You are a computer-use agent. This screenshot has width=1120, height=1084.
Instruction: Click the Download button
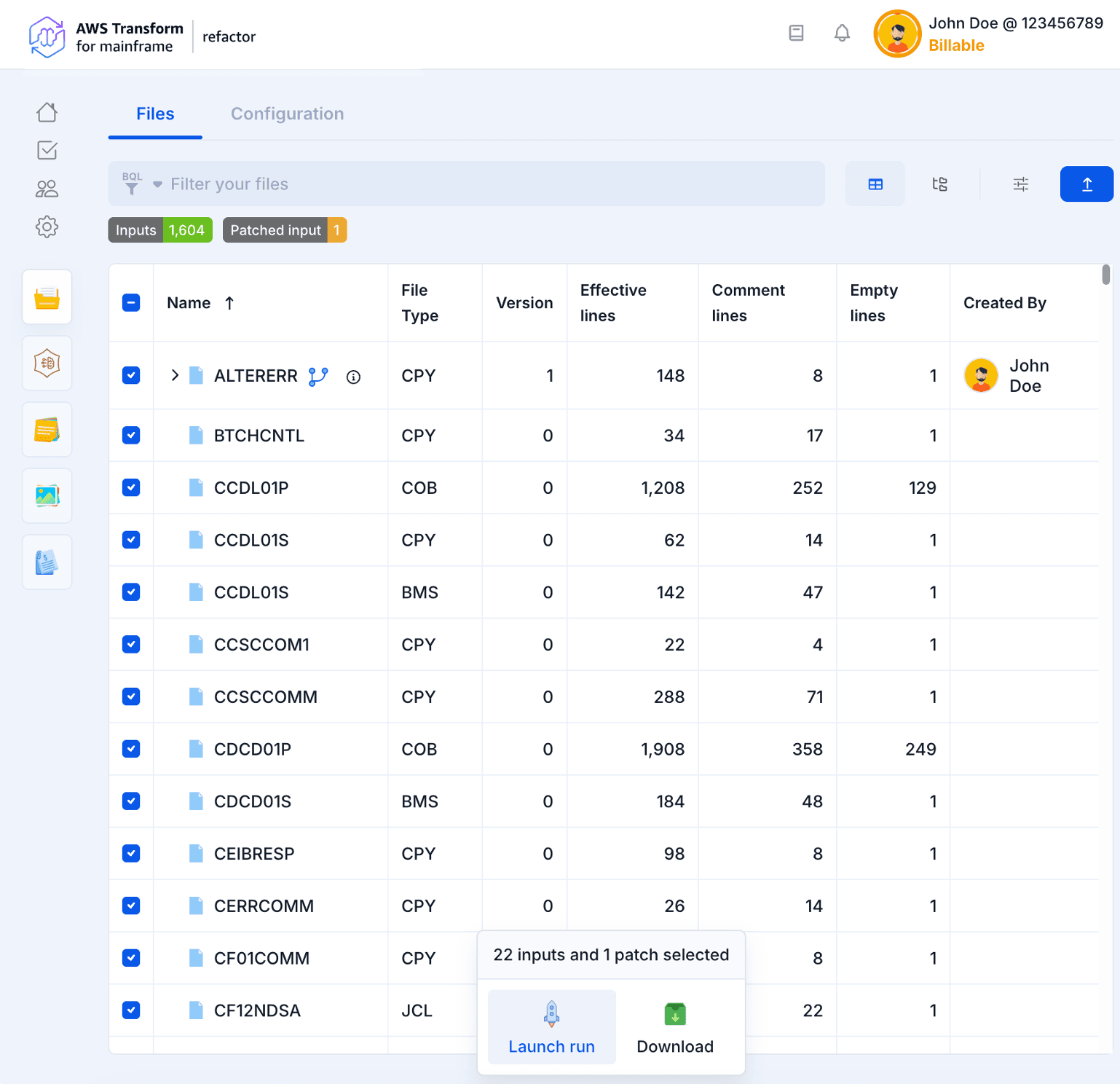click(x=674, y=1027)
